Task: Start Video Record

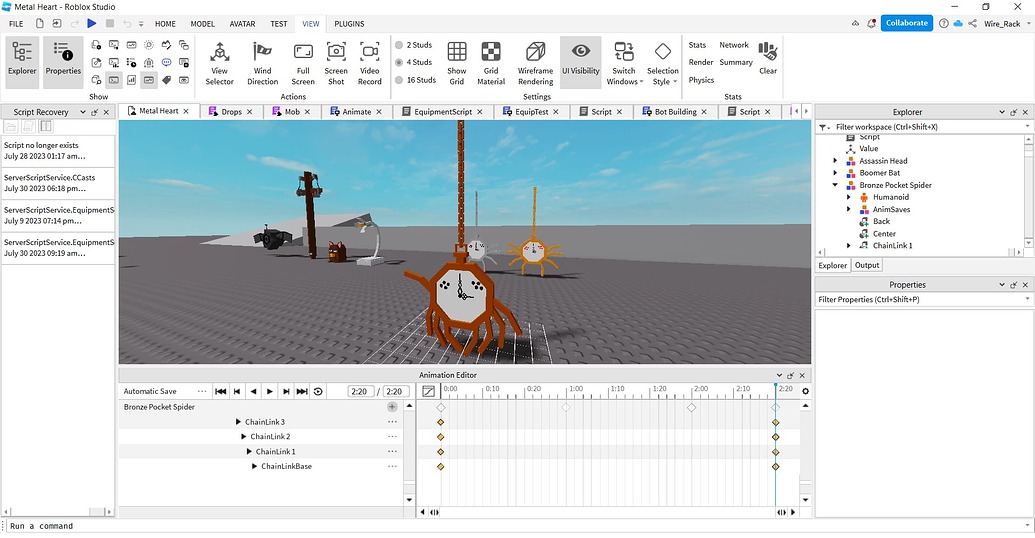Action: pos(370,63)
